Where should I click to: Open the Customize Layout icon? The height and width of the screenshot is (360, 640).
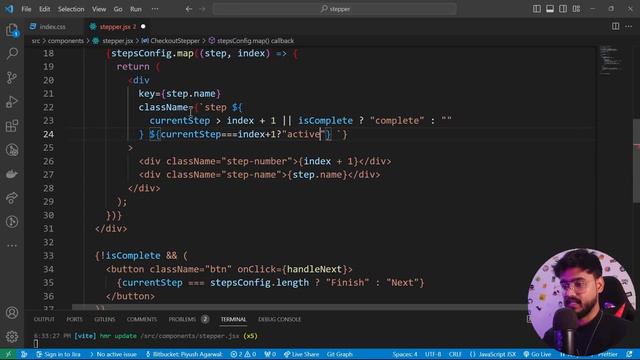pos(576,9)
